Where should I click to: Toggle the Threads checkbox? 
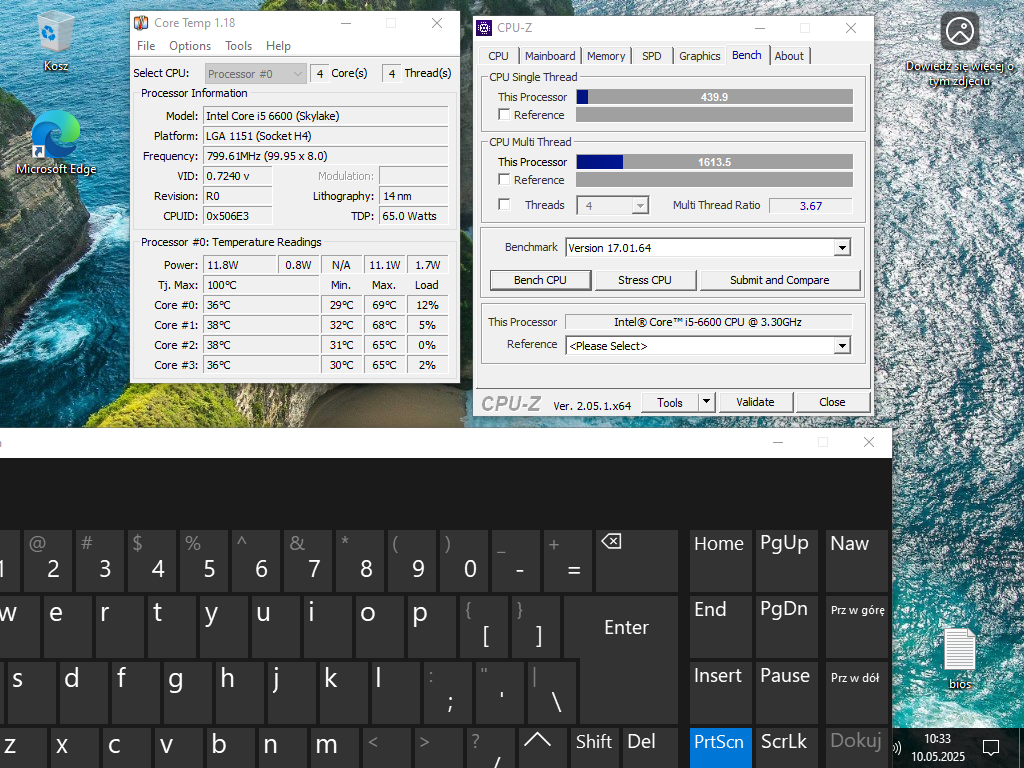point(504,205)
